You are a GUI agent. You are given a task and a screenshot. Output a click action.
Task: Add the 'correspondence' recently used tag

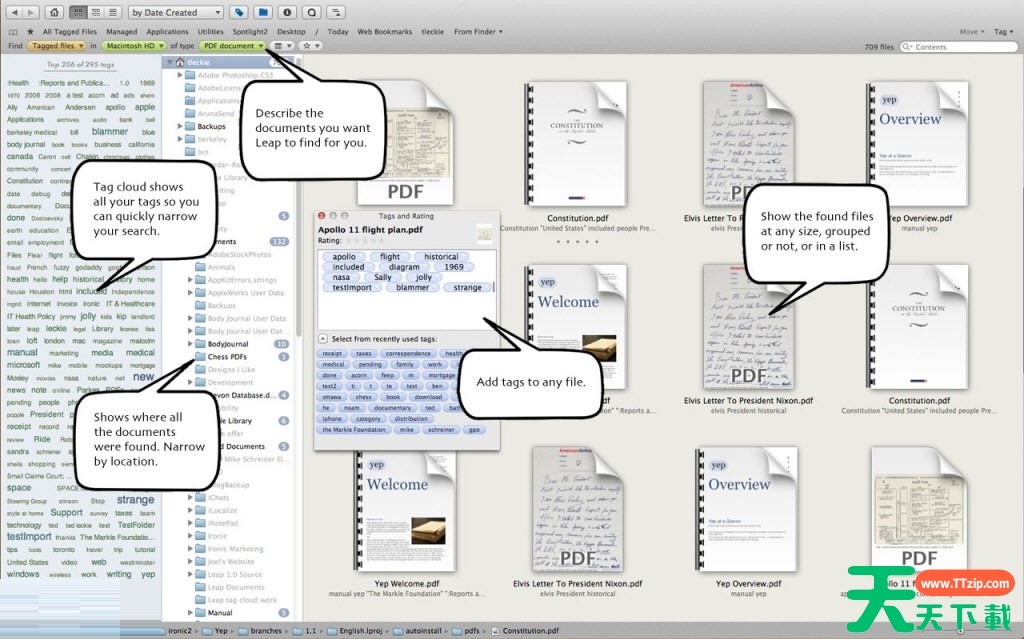pyautogui.click(x=408, y=353)
